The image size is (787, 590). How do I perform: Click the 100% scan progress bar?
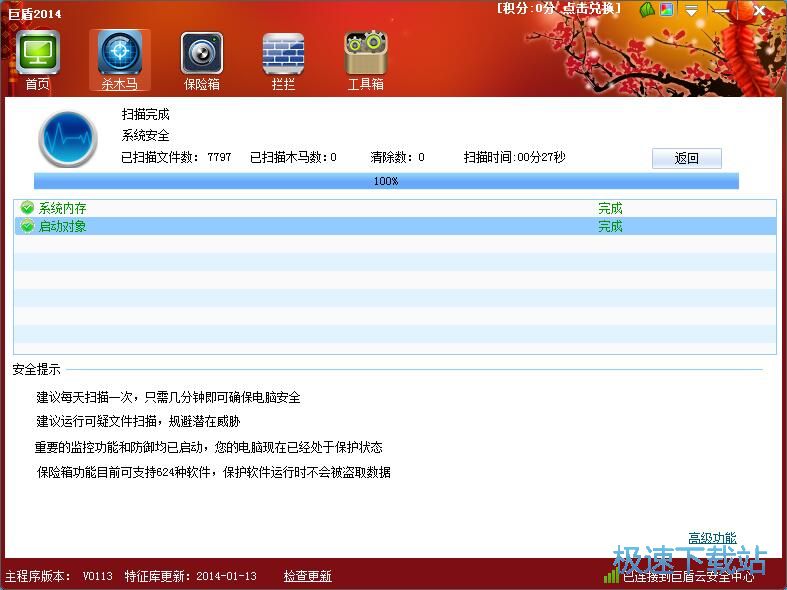click(386, 181)
